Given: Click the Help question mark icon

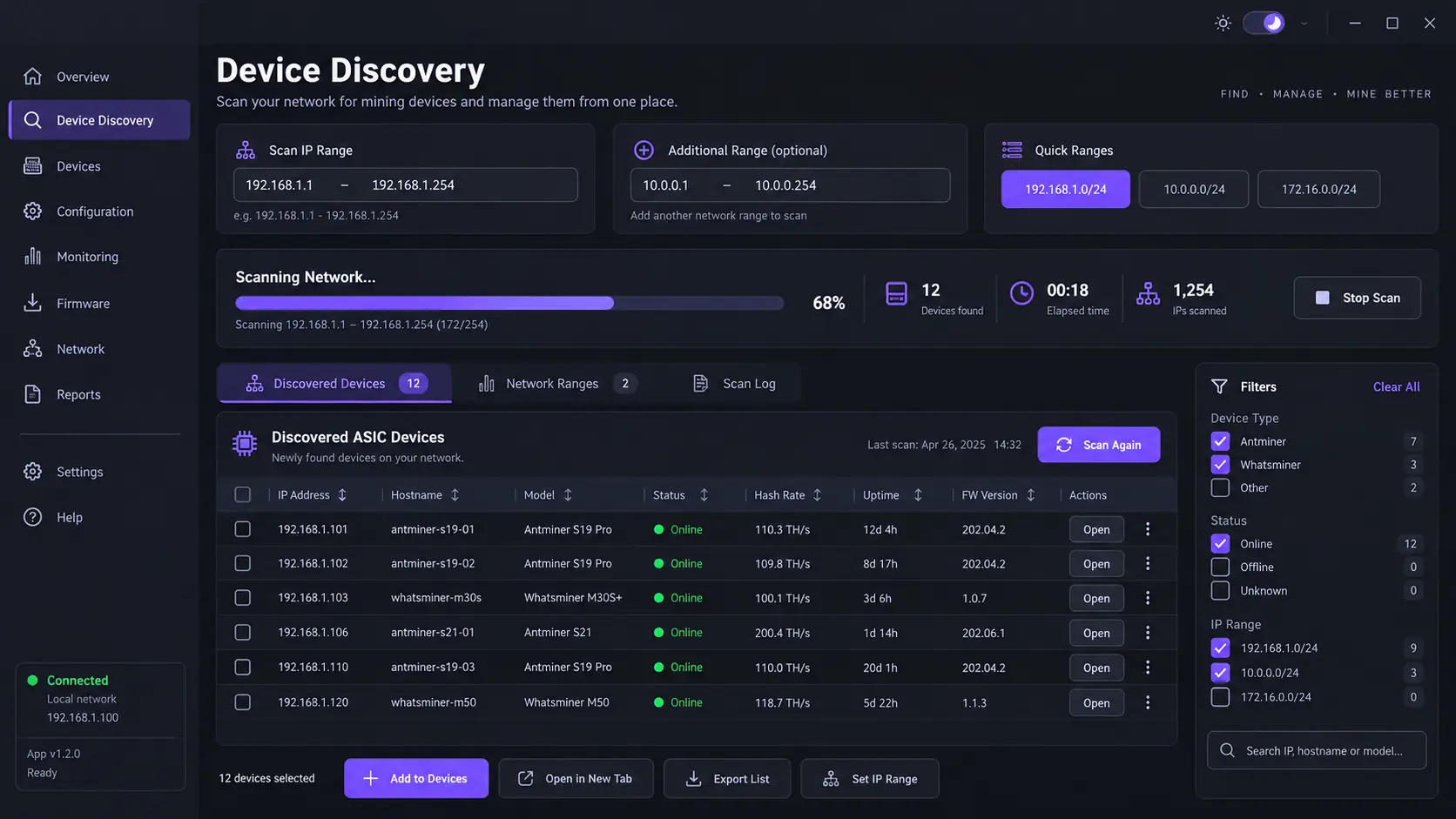Looking at the screenshot, I should click(33, 517).
